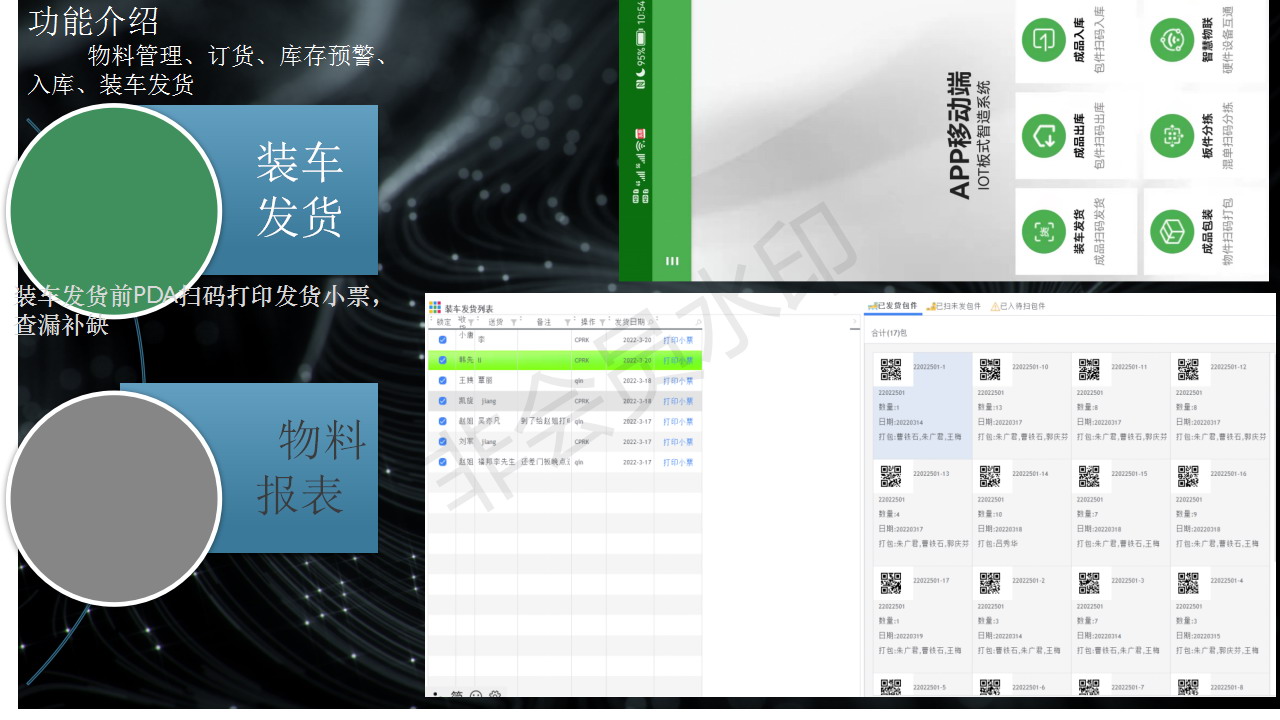
Task: Click the QR code of package 22022501-11
Action: pos(1089,370)
